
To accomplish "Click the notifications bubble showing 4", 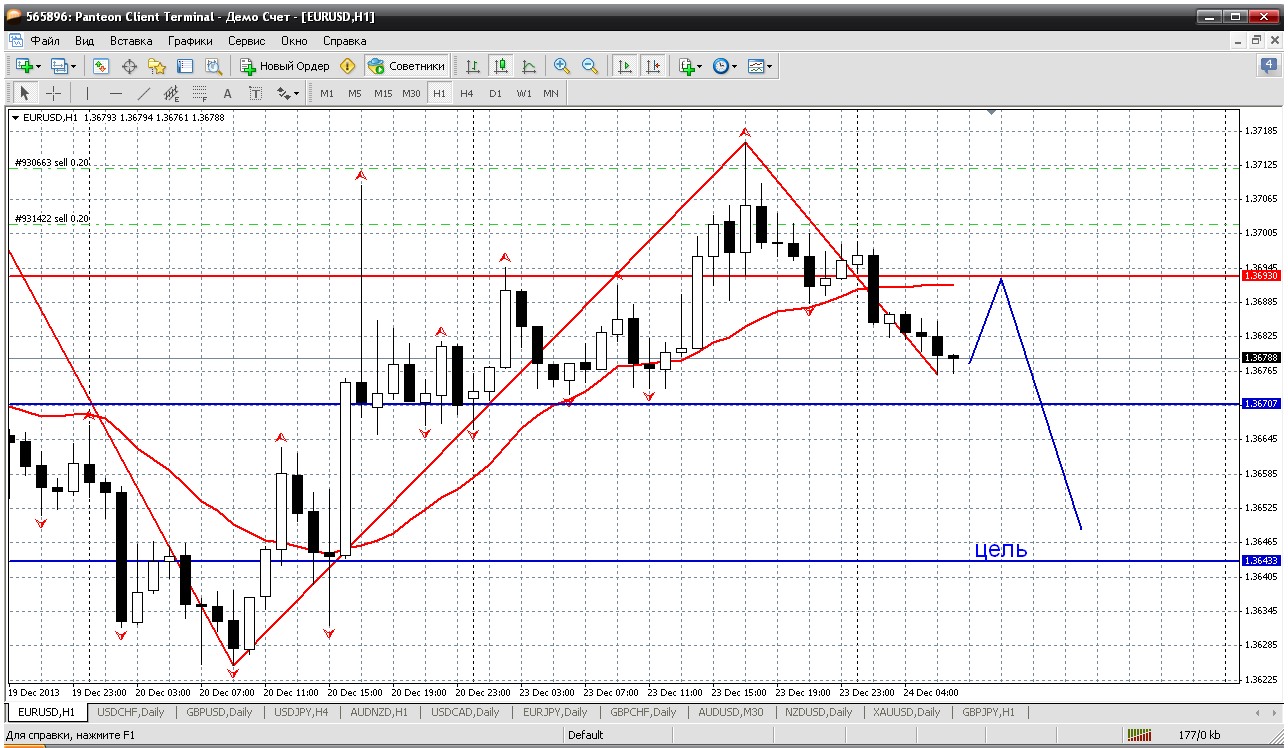I will tap(1268, 66).
